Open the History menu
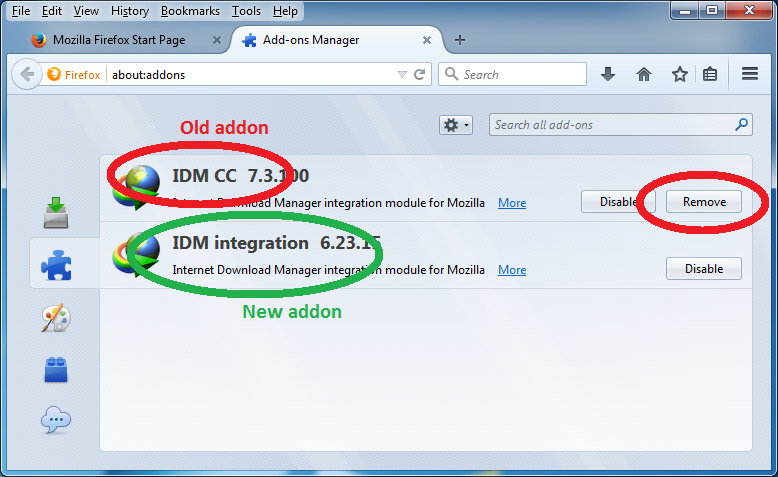The image size is (778, 477). tap(130, 11)
